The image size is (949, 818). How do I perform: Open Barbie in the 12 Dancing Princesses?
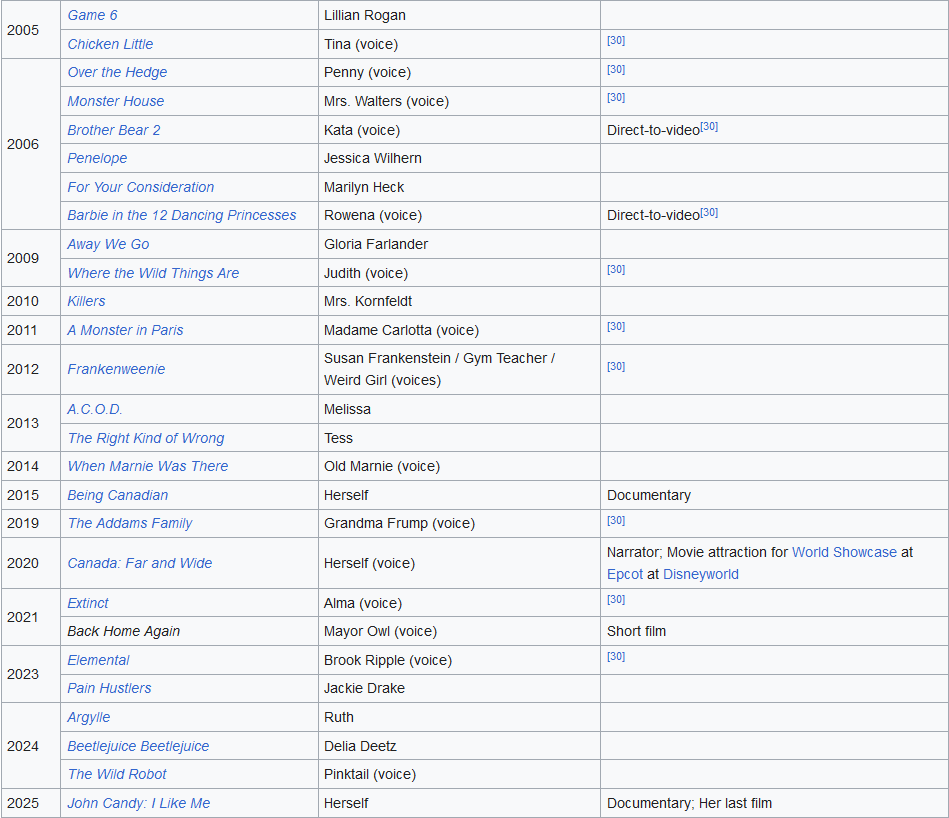[182, 215]
